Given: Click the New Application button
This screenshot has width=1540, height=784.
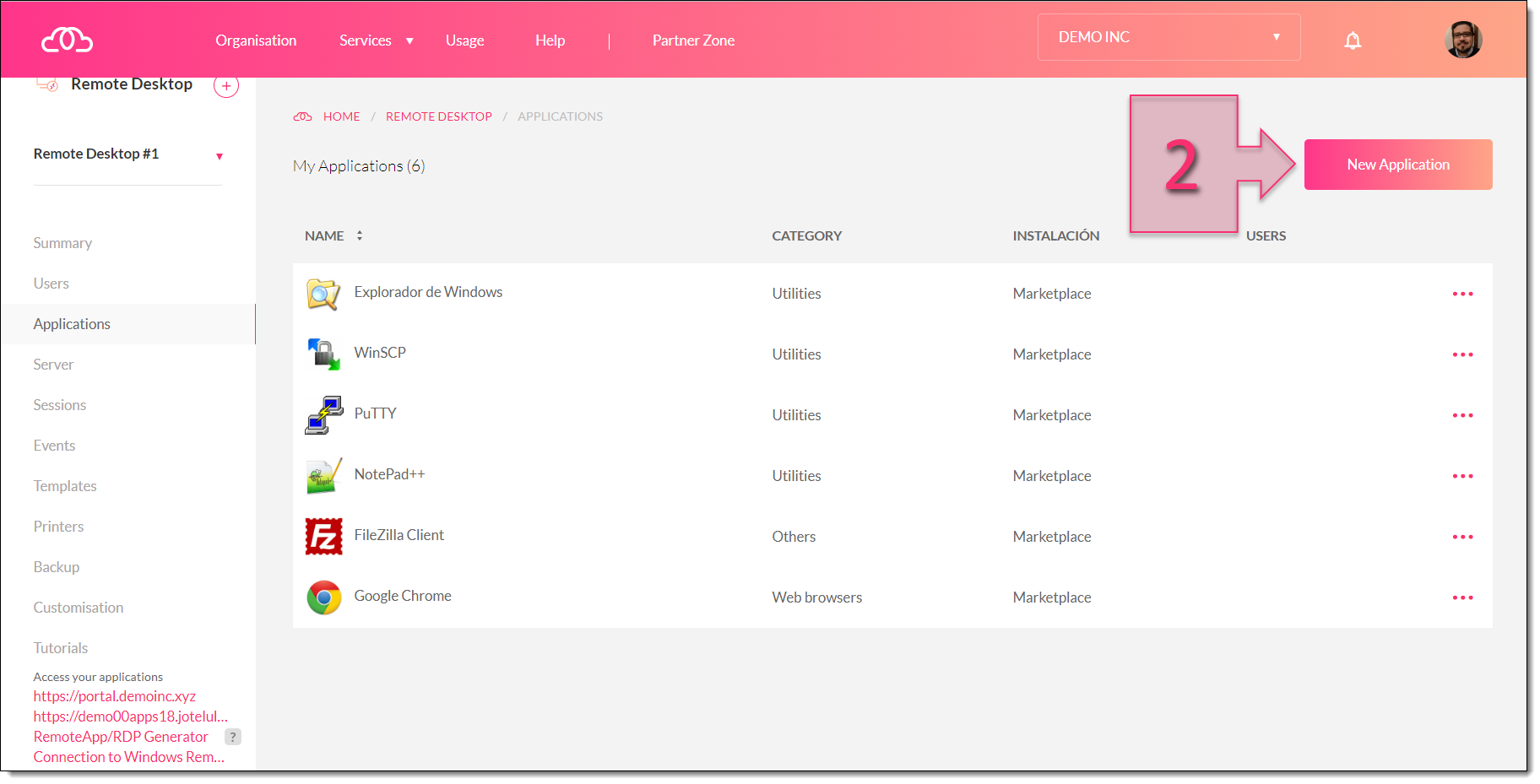Looking at the screenshot, I should [x=1397, y=165].
